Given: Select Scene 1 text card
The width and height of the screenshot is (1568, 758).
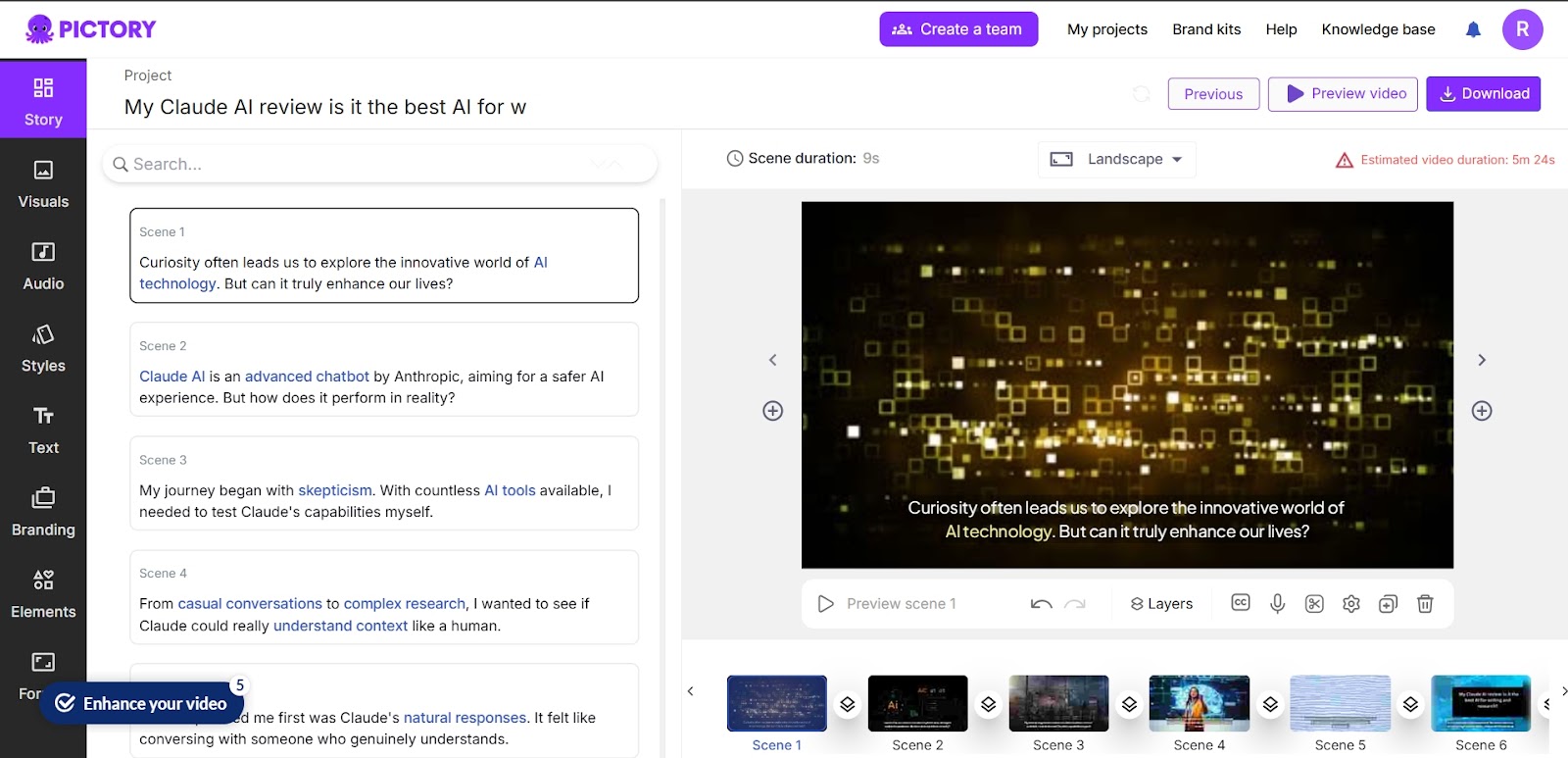Looking at the screenshot, I should (384, 255).
